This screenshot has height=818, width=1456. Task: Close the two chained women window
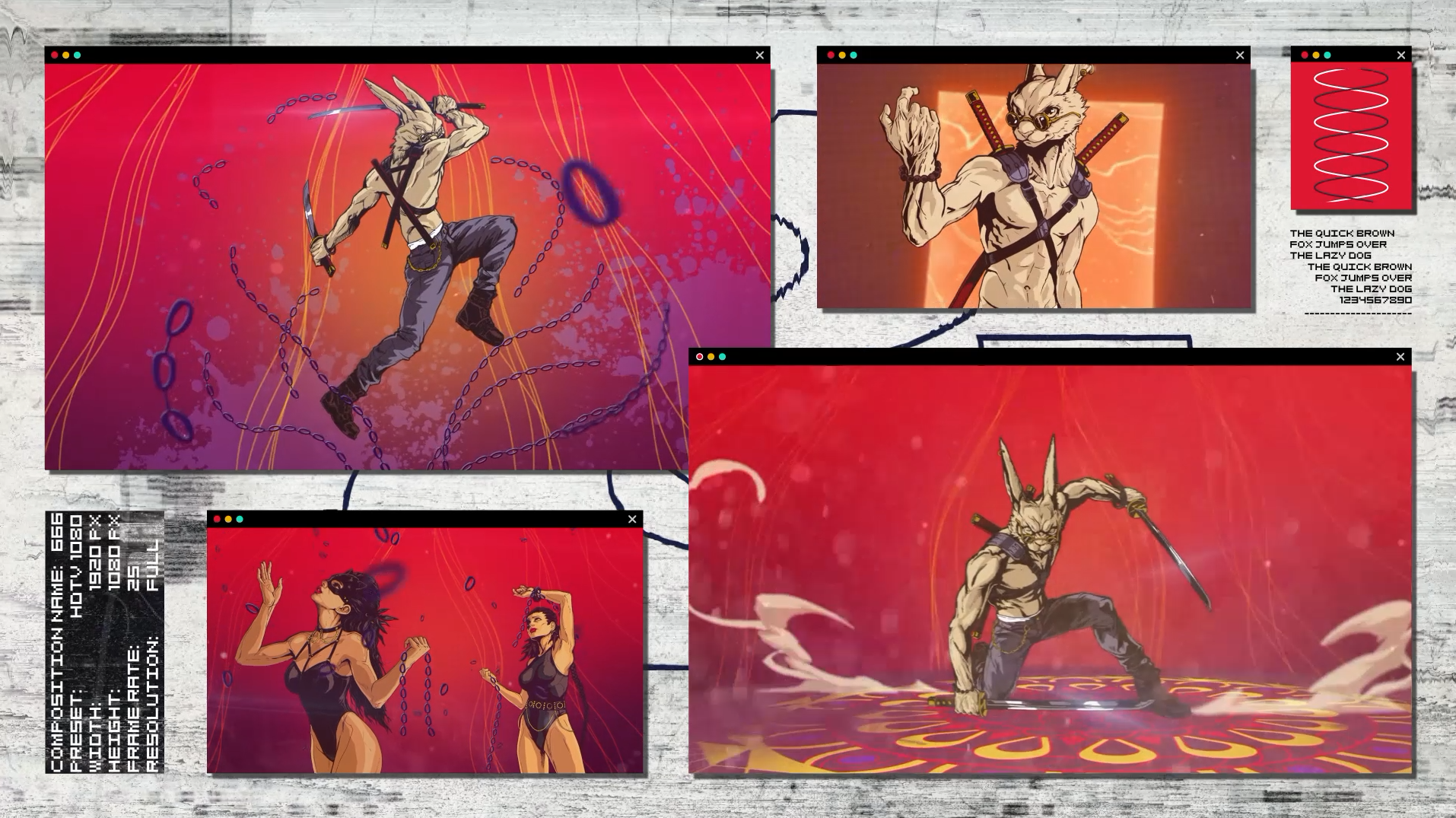(632, 519)
